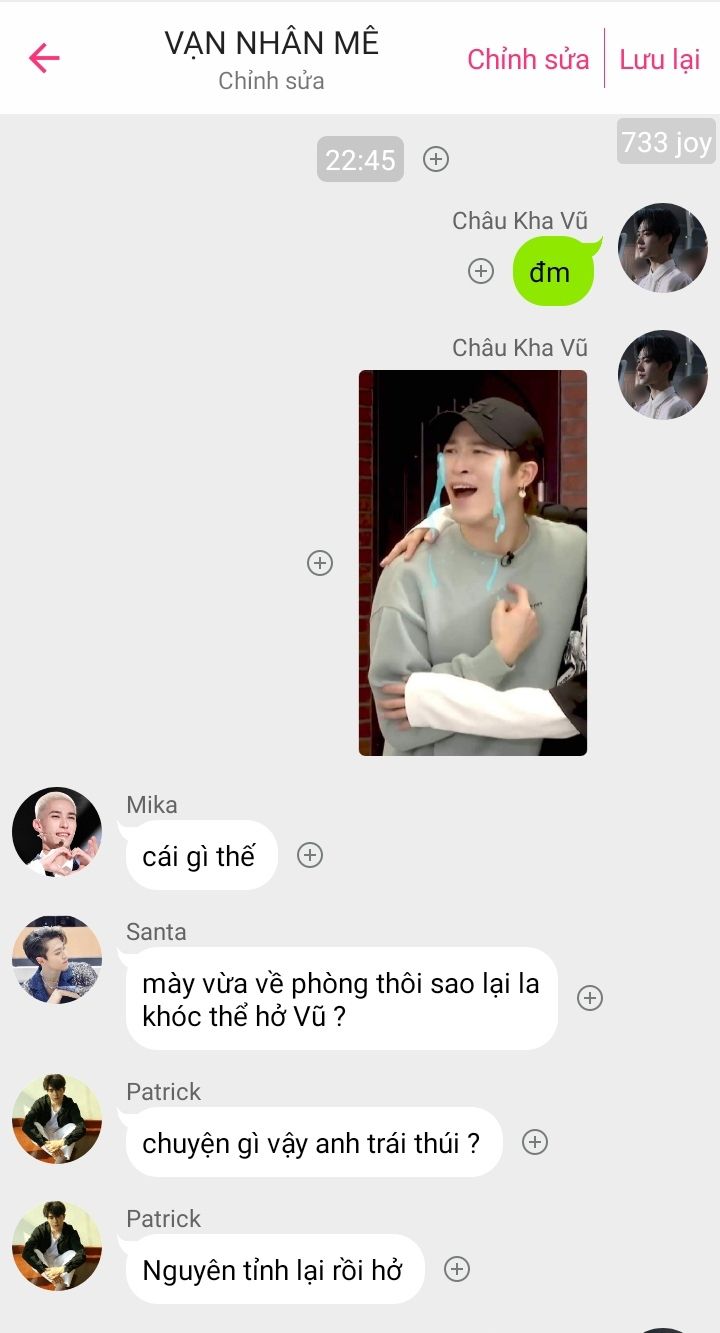Tap plus icon after "Nguyên tỉnh lại rồi hở"
The width and height of the screenshot is (720, 1333).
point(456,1269)
